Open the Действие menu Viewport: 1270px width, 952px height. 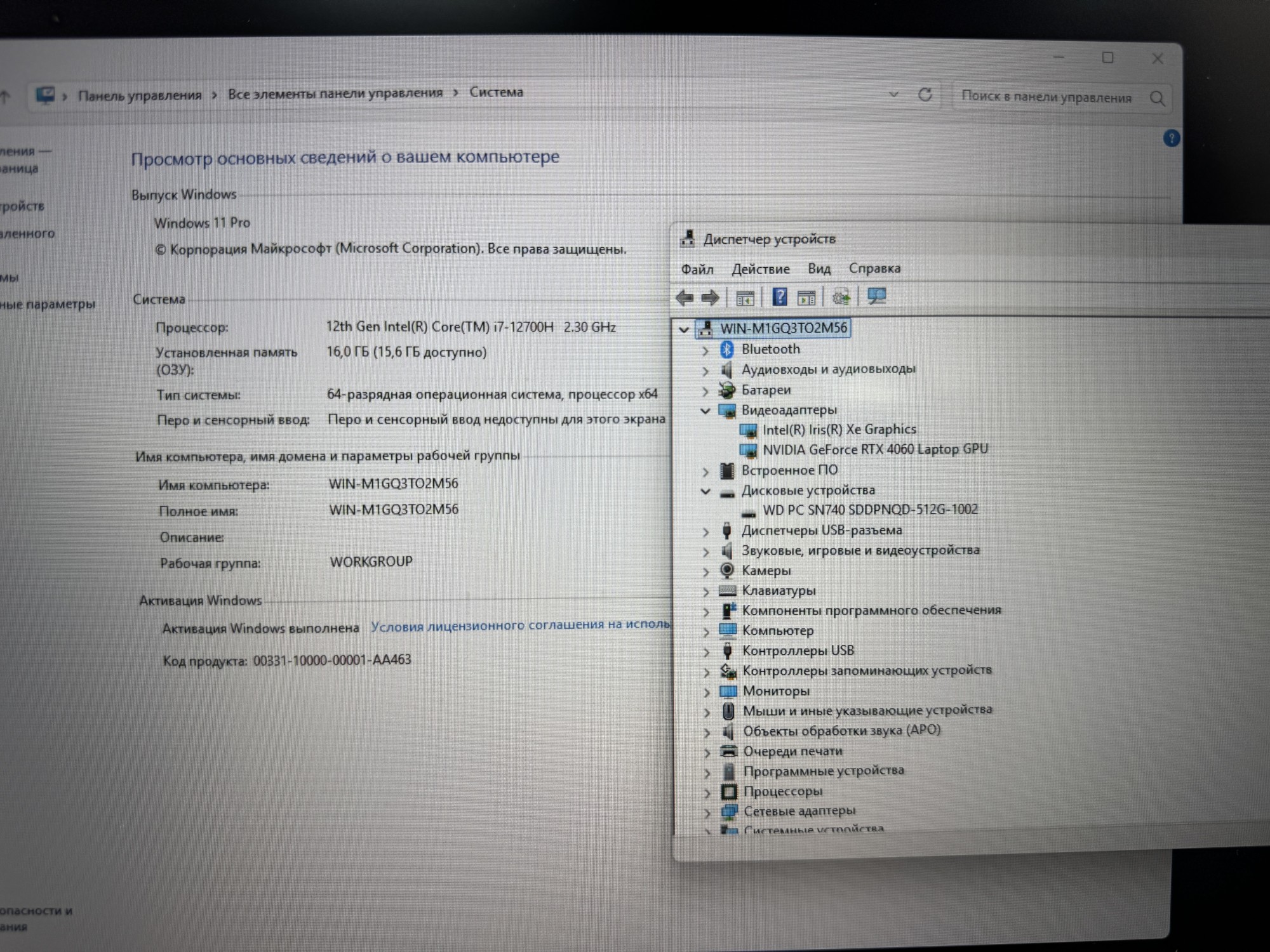760,269
